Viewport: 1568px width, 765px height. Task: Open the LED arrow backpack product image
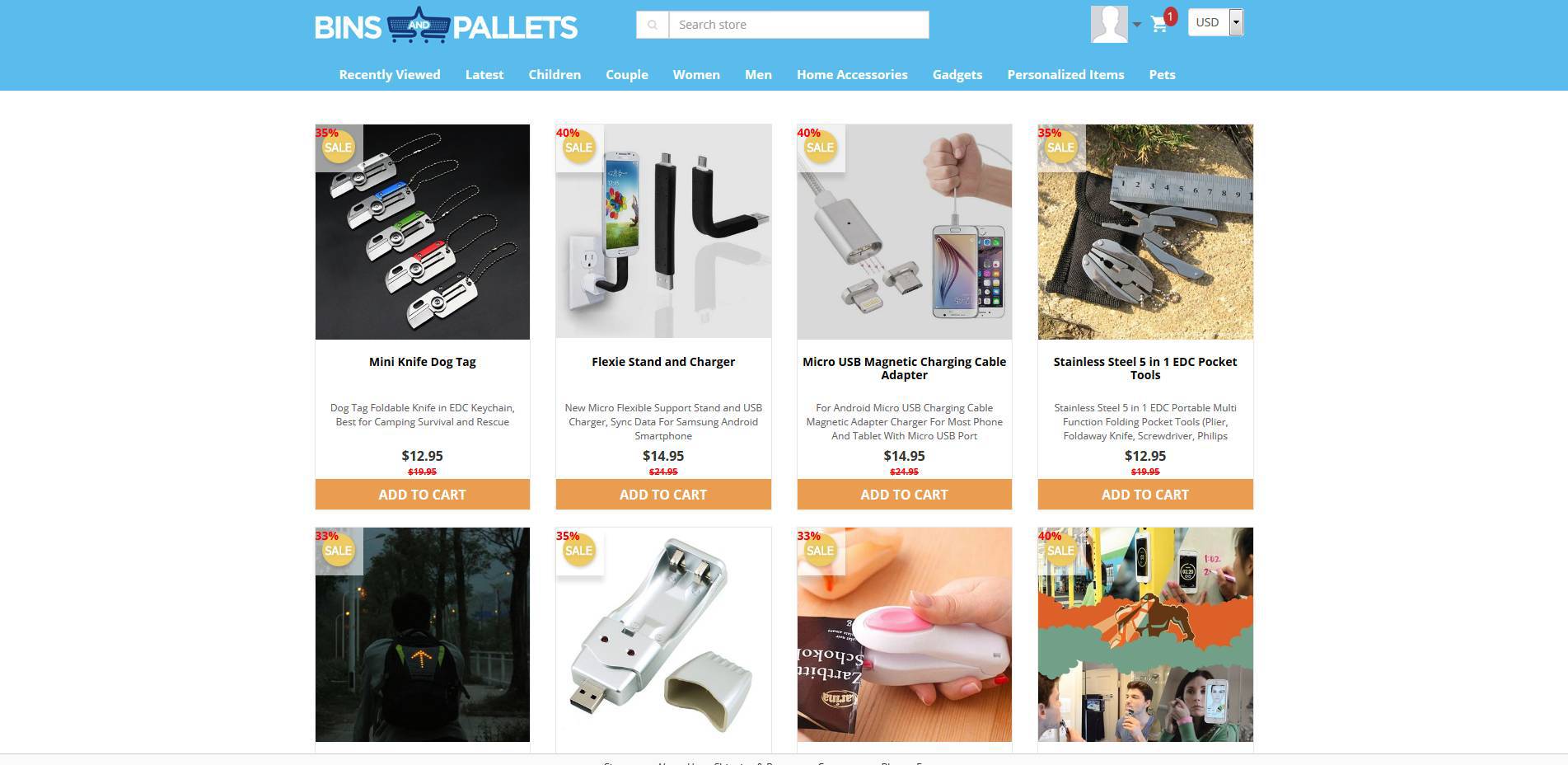tap(423, 635)
